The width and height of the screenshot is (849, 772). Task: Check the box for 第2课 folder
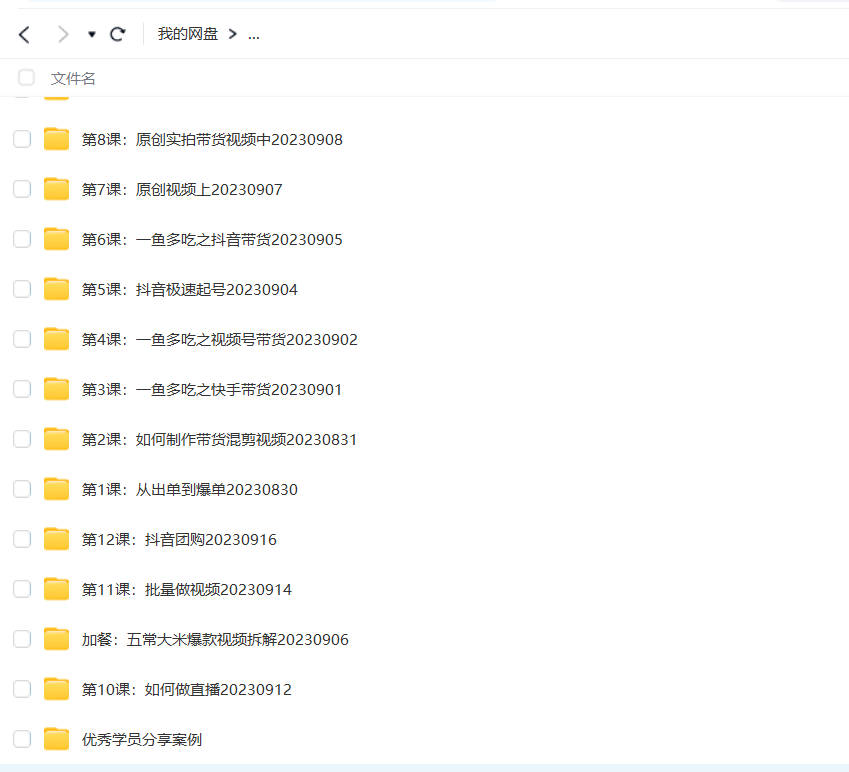pyautogui.click(x=22, y=439)
